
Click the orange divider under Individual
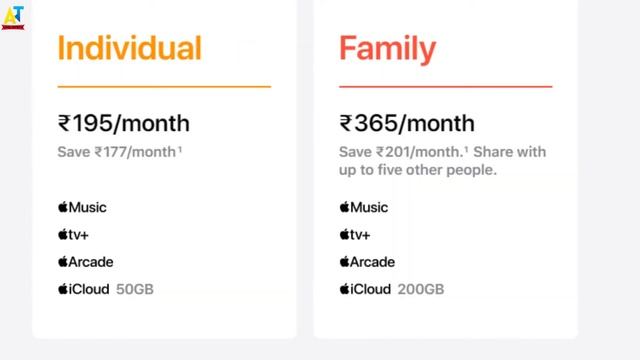(x=164, y=87)
